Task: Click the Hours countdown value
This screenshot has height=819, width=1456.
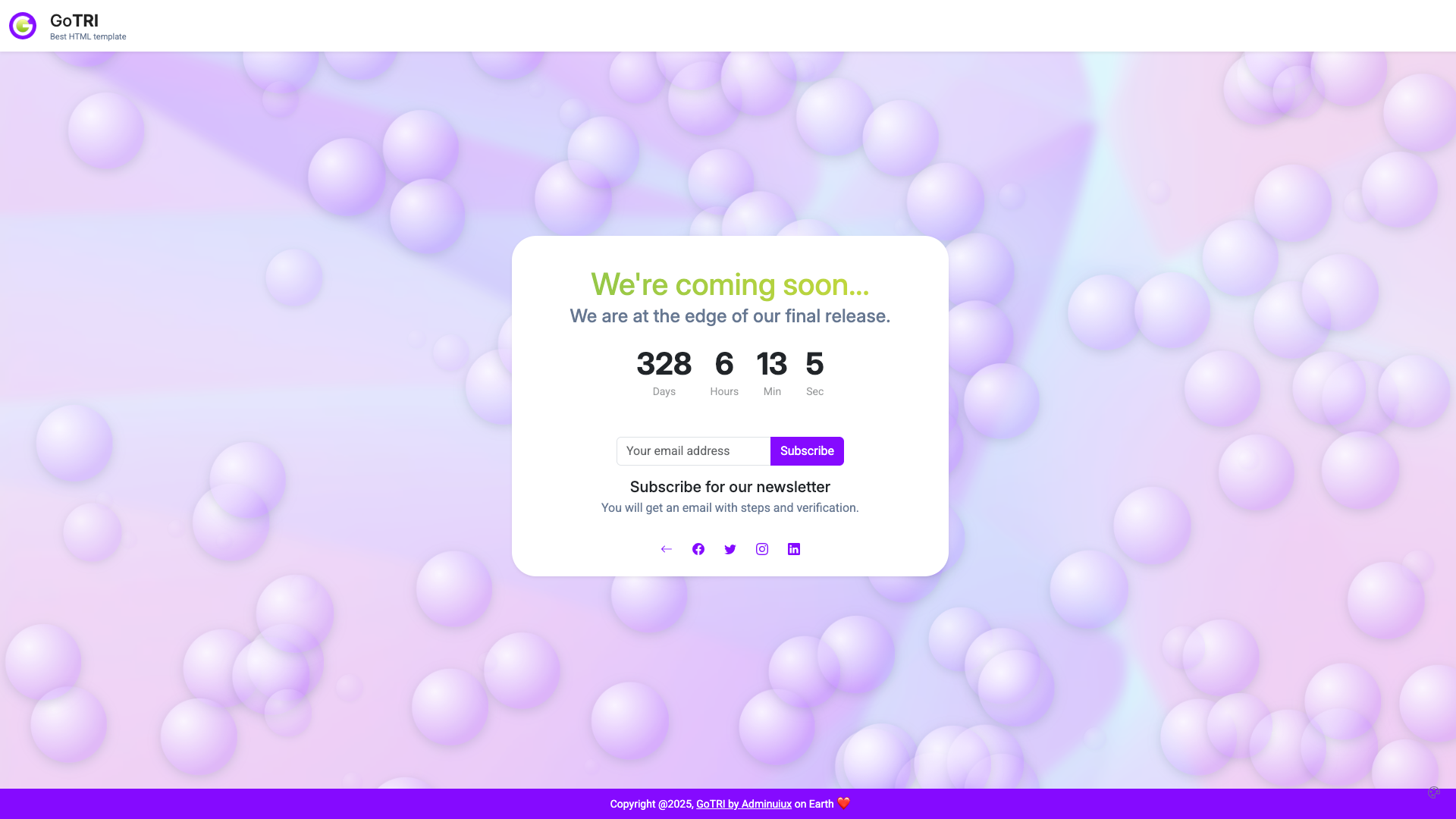Action: [724, 364]
